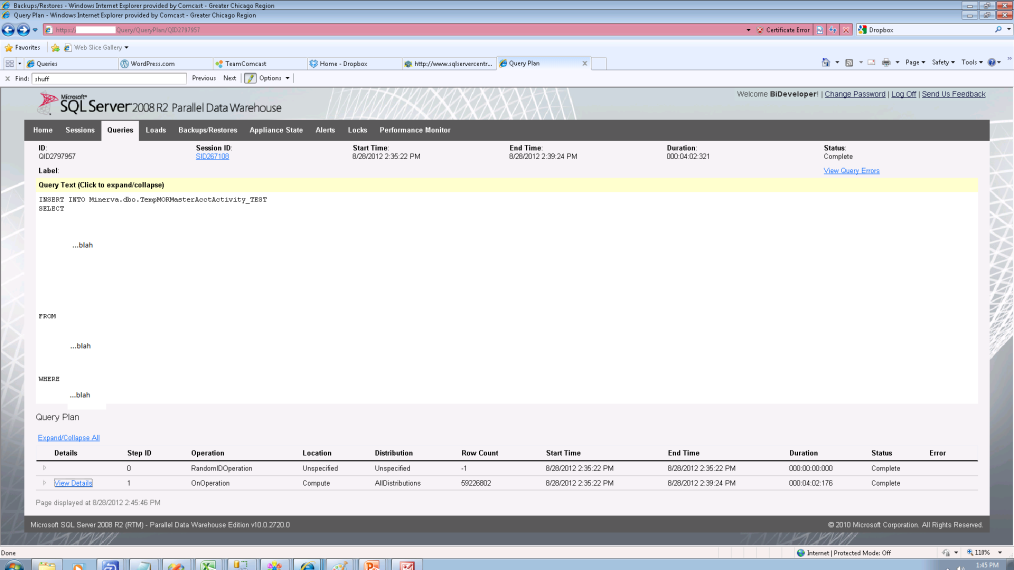
Task: Click the Add to Favorites Bar icon
Action: point(55,47)
